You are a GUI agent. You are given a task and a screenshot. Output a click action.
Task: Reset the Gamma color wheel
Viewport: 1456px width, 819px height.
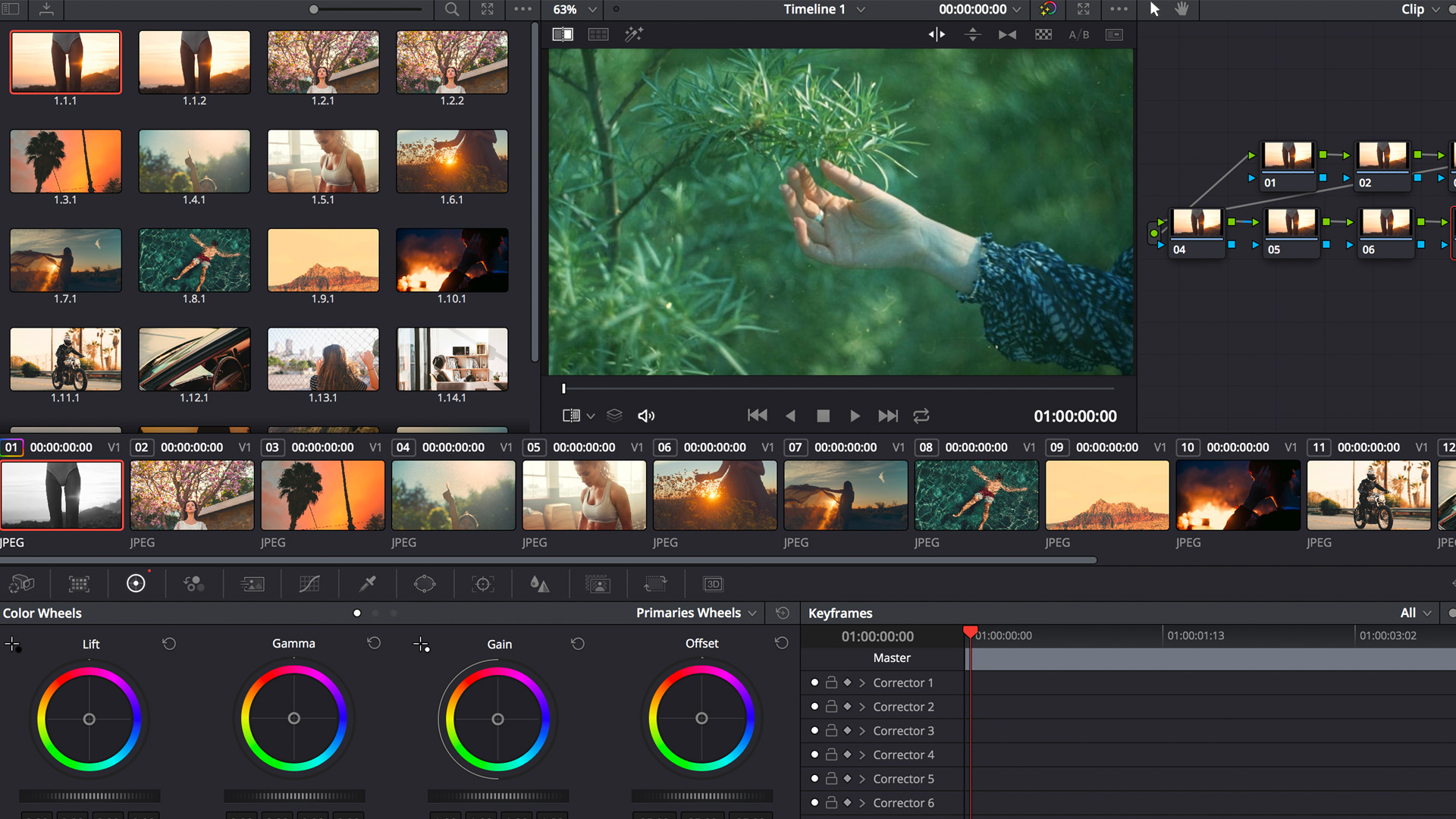click(x=373, y=643)
